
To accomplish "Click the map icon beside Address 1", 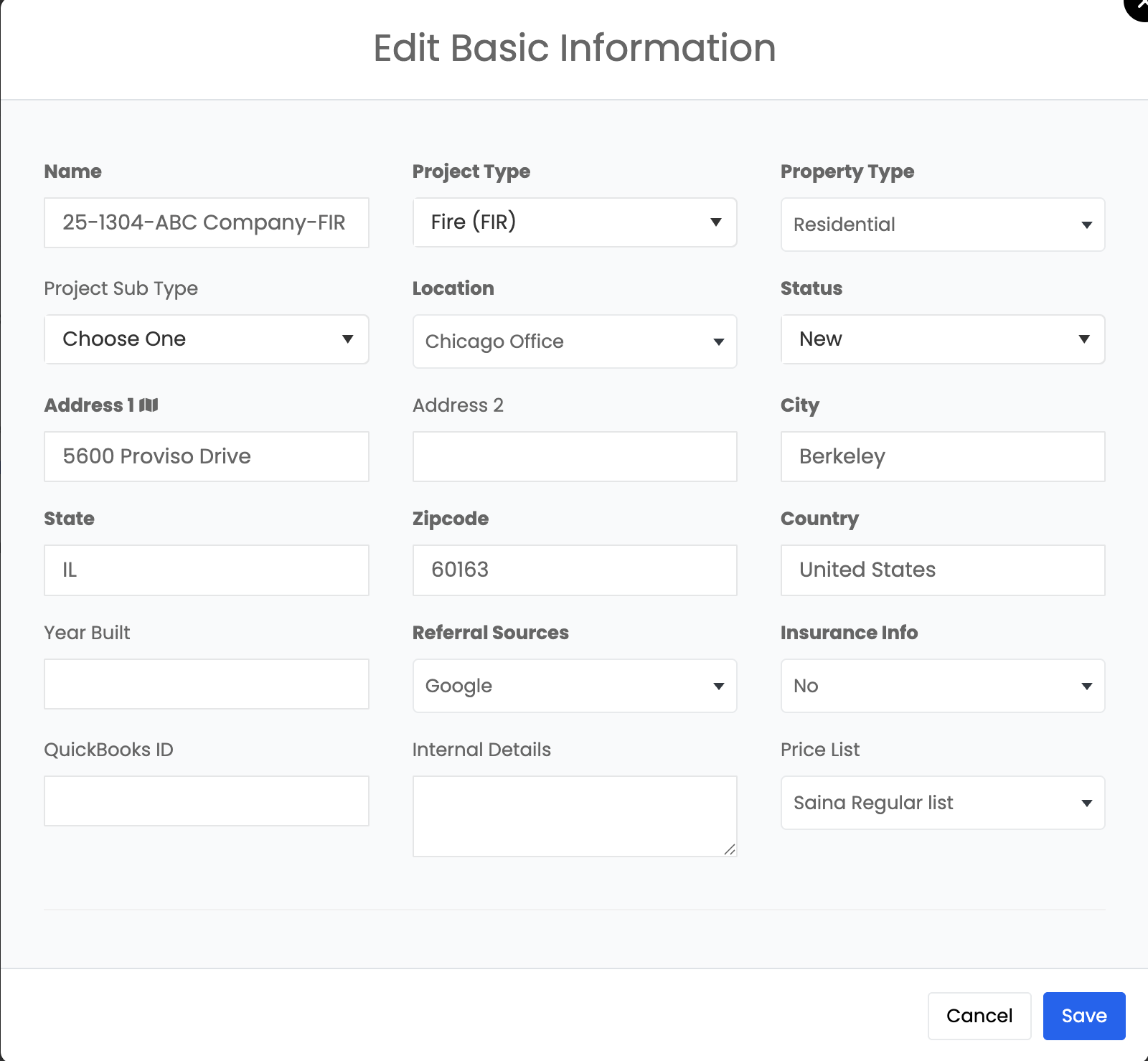I will [x=149, y=405].
